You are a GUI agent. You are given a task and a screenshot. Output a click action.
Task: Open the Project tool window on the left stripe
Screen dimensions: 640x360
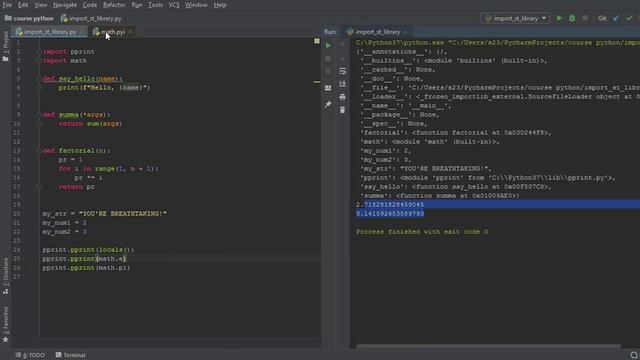[5, 46]
